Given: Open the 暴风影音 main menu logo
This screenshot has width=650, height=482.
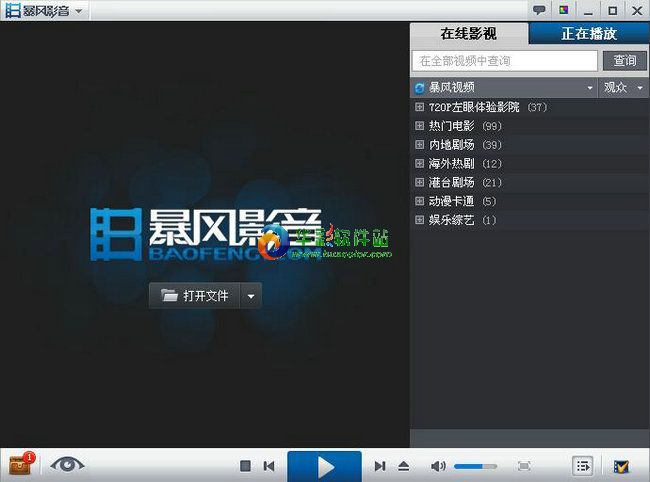Looking at the screenshot, I should point(37,10).
